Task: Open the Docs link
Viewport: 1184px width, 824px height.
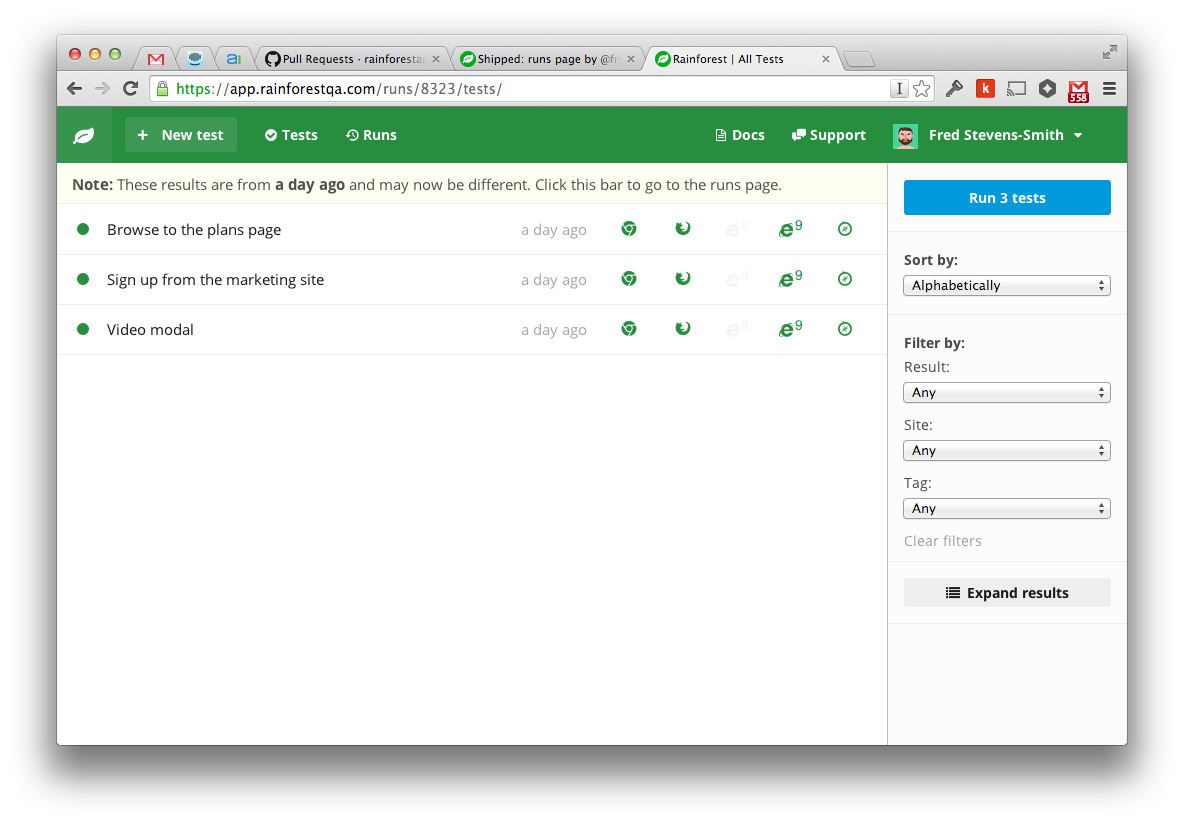Action: (739, 135)
